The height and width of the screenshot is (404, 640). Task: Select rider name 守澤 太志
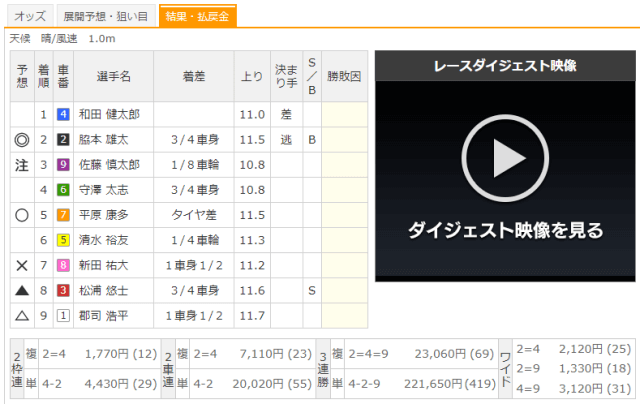pos(103,190)
